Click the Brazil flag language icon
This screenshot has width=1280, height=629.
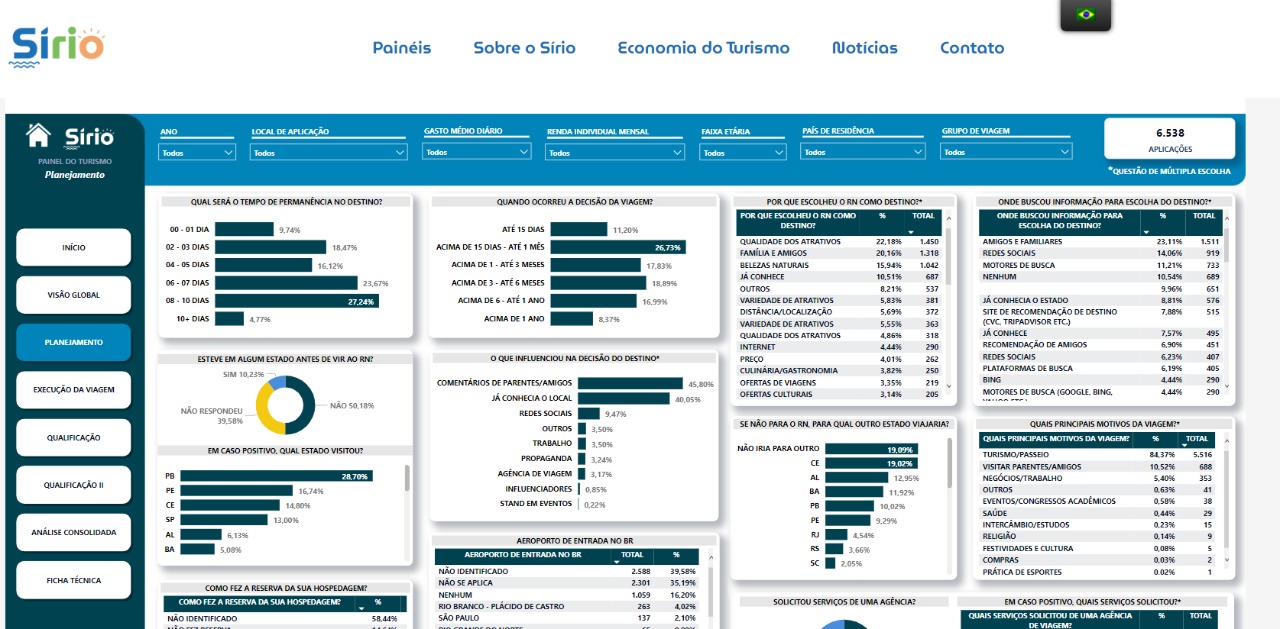1085,14
